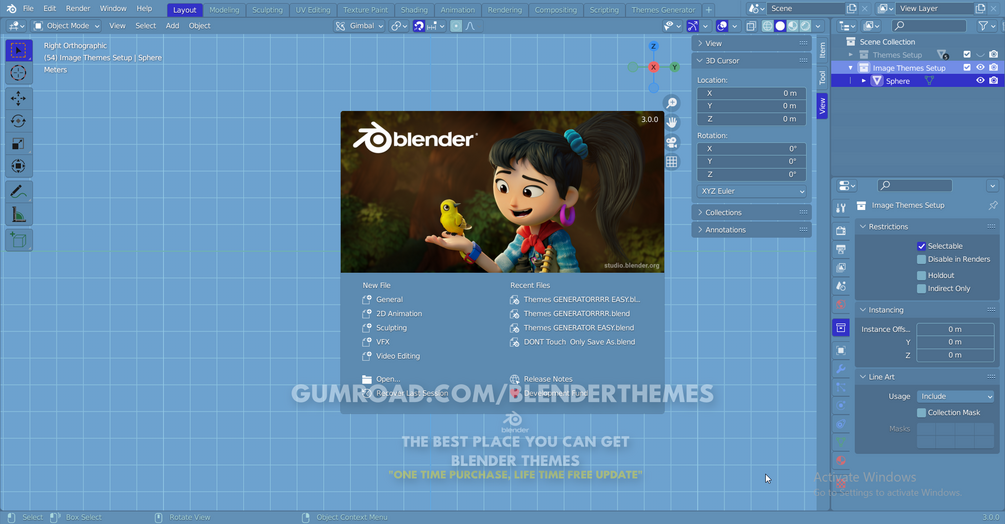Uncheck the Selectable checkbox
This screenshot has width=1005, height=524.
[x=922, y=246]
